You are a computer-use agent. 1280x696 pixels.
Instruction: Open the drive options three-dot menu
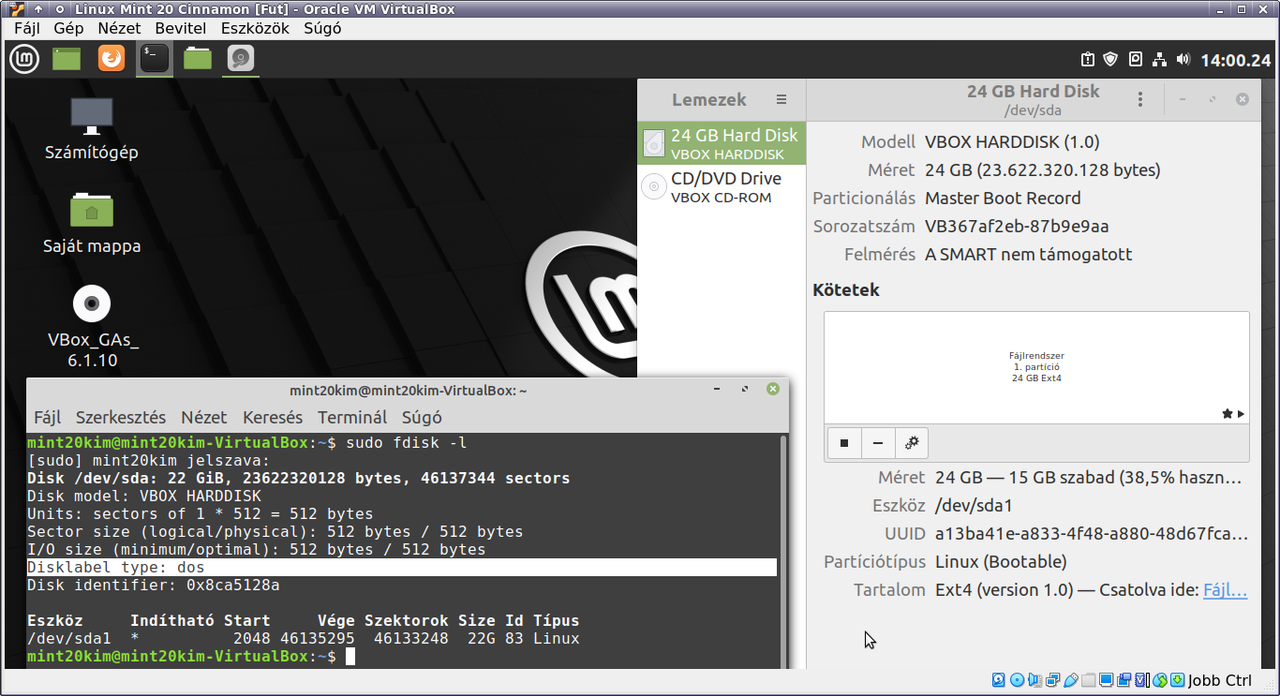(1140, 100)
